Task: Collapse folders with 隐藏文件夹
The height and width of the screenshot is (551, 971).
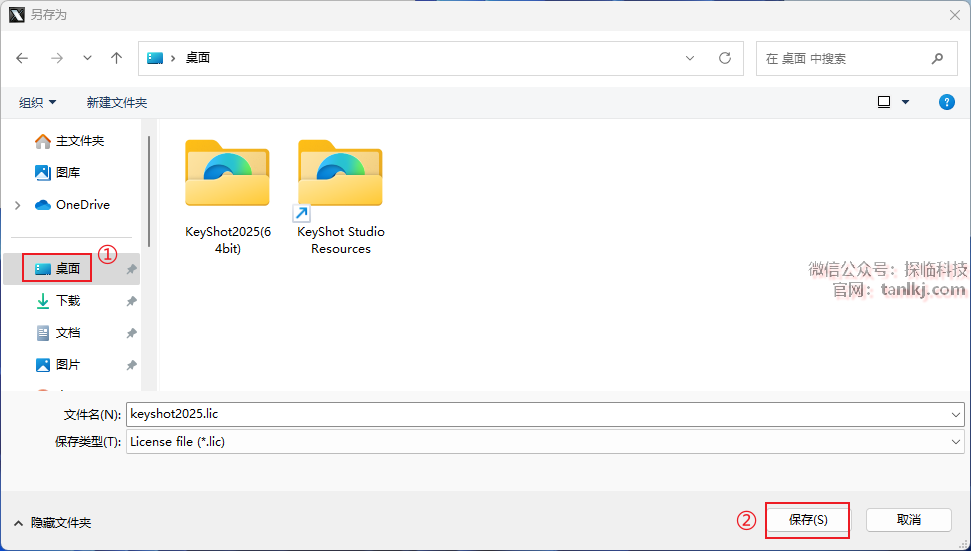Action: (x=52, y=523)
